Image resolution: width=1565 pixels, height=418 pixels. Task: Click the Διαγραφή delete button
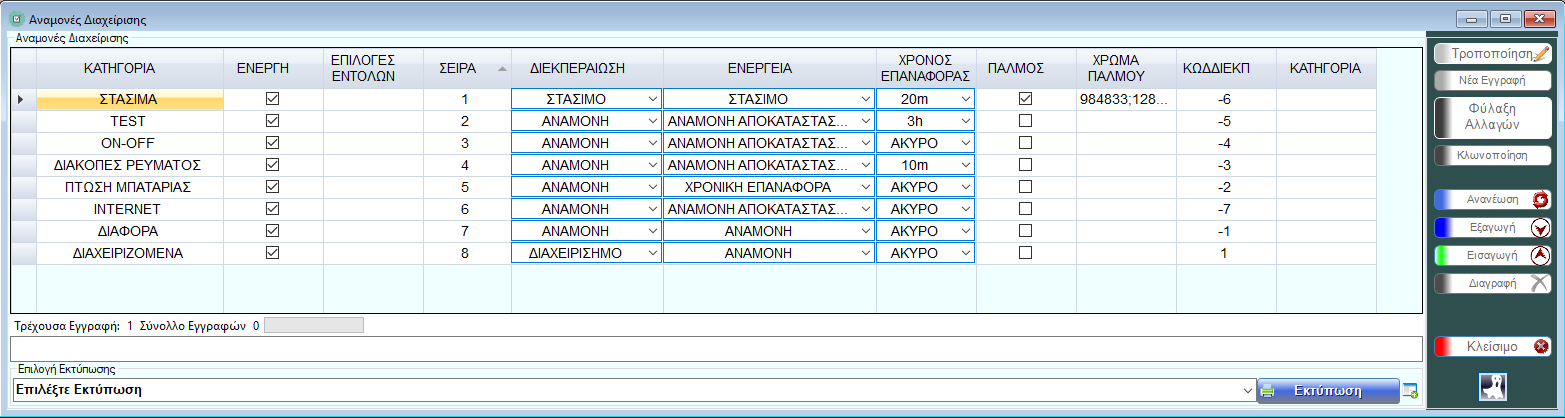[x=1492, y=283]
